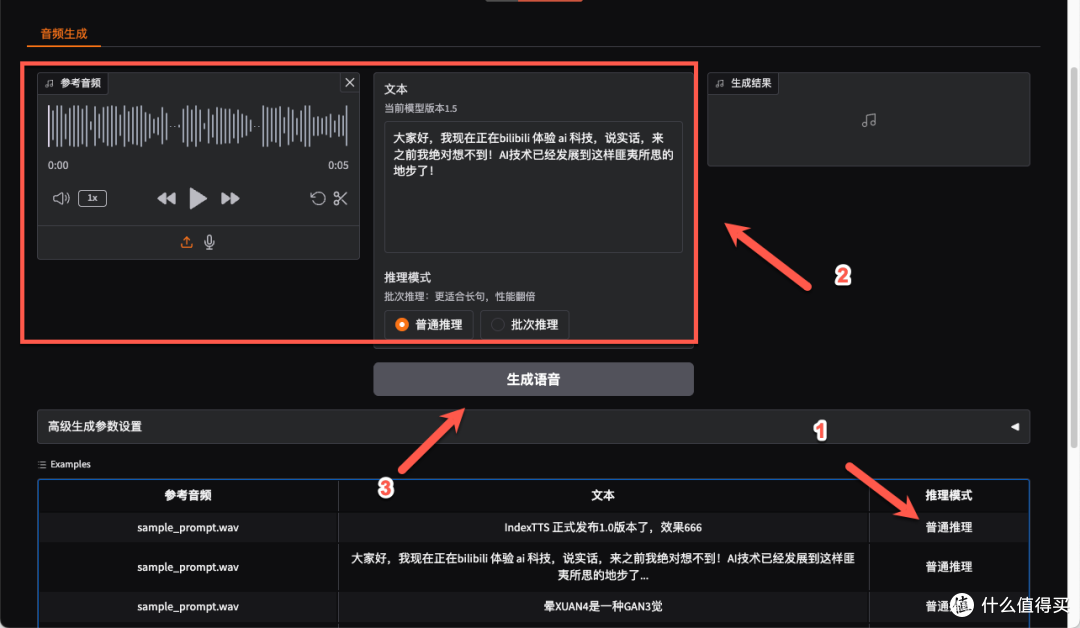Click the music note icon in 生成结果 panel
The image size is (1080, 628).
point(868,119)
